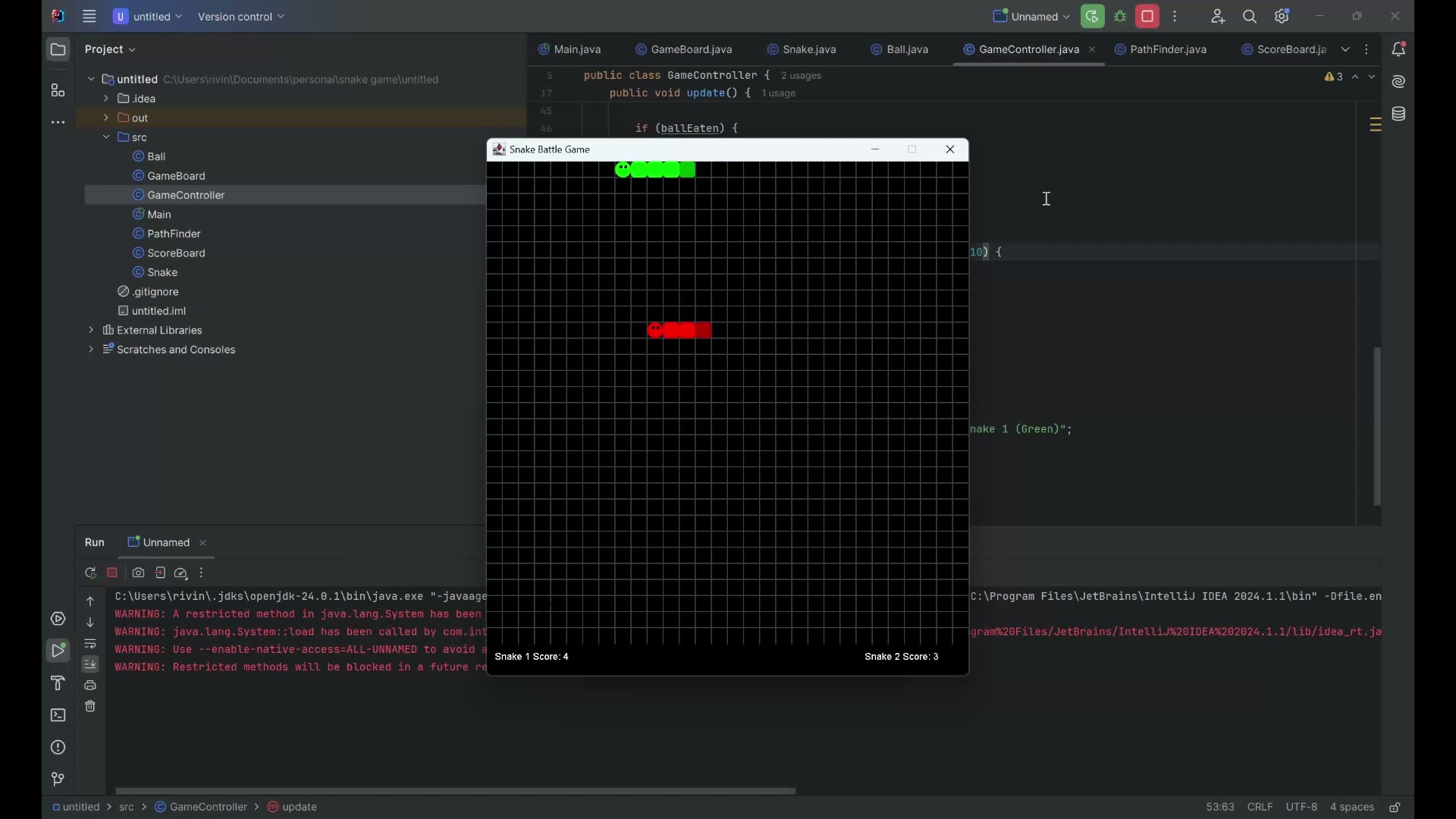Open the Database tool window
The width and height of the screenshot is (1456, 819).
point(1400,115)
